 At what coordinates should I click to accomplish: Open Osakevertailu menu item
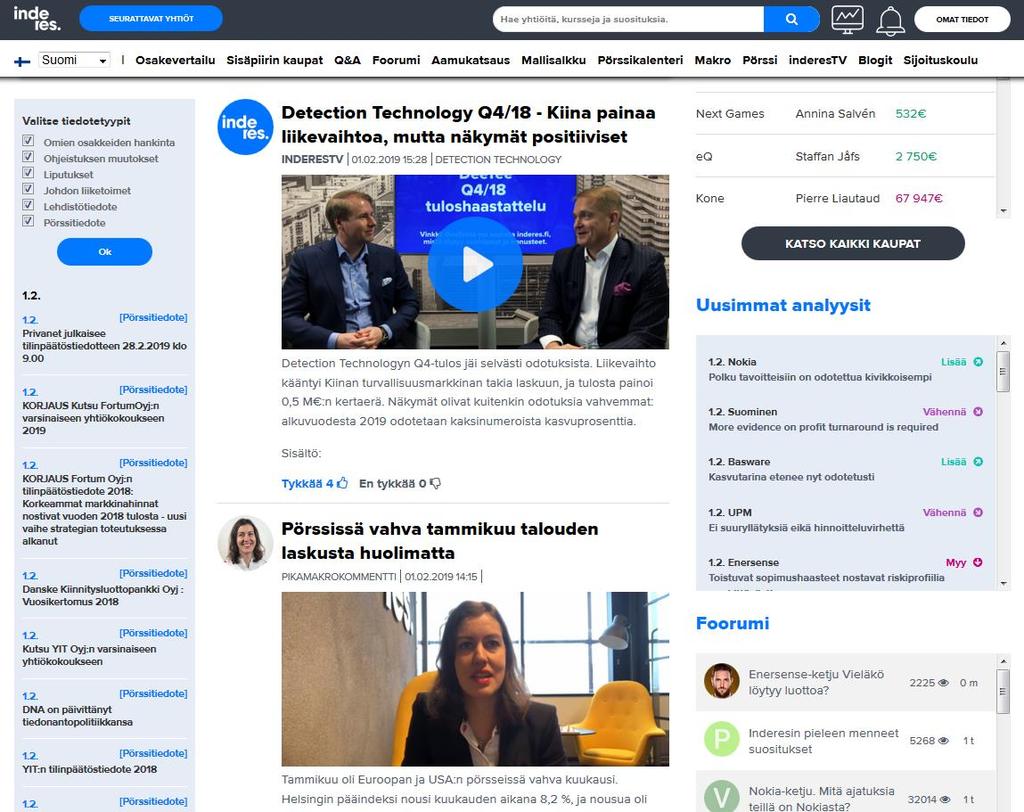[175, 60]
